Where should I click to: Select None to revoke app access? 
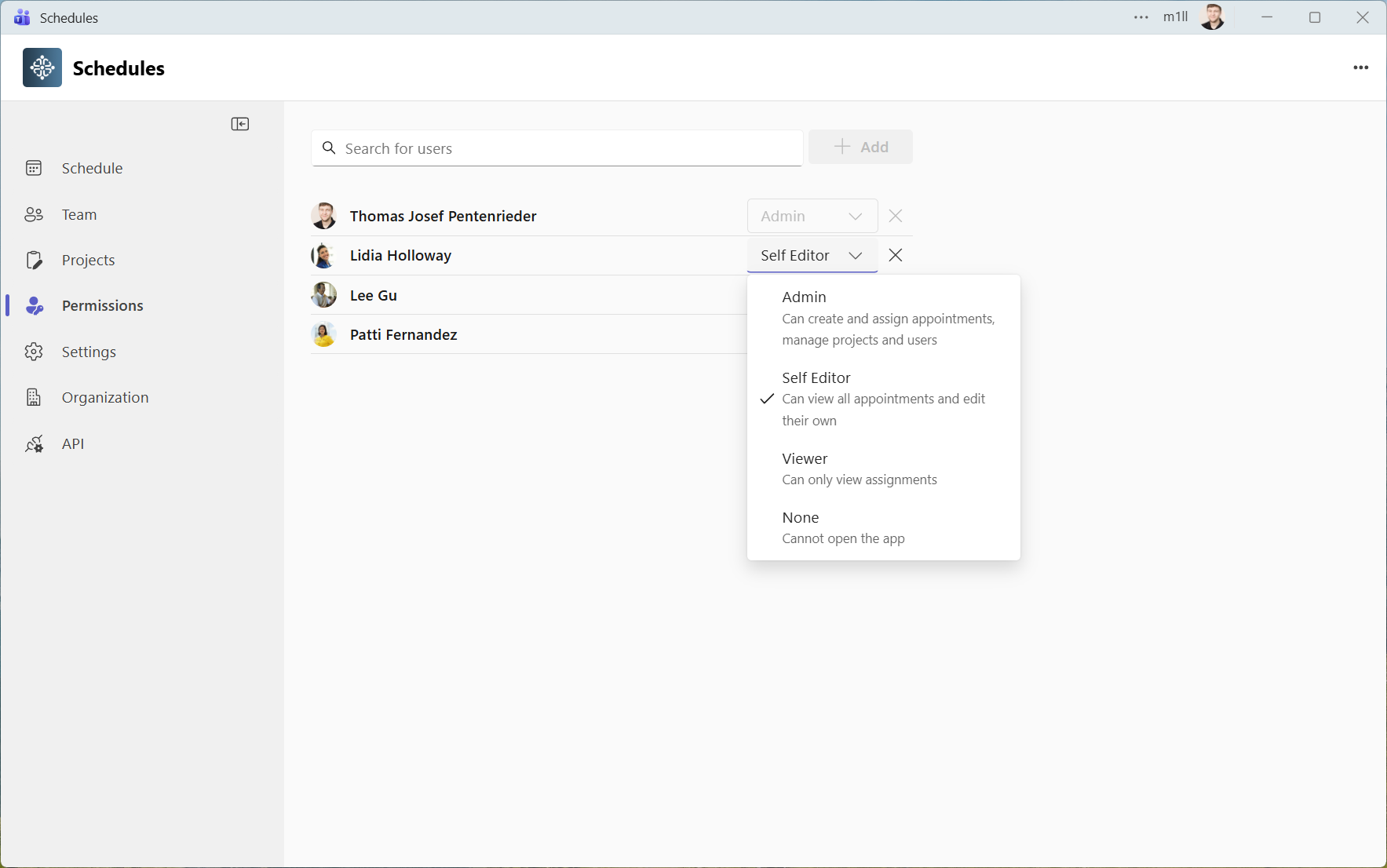(800, 517)
